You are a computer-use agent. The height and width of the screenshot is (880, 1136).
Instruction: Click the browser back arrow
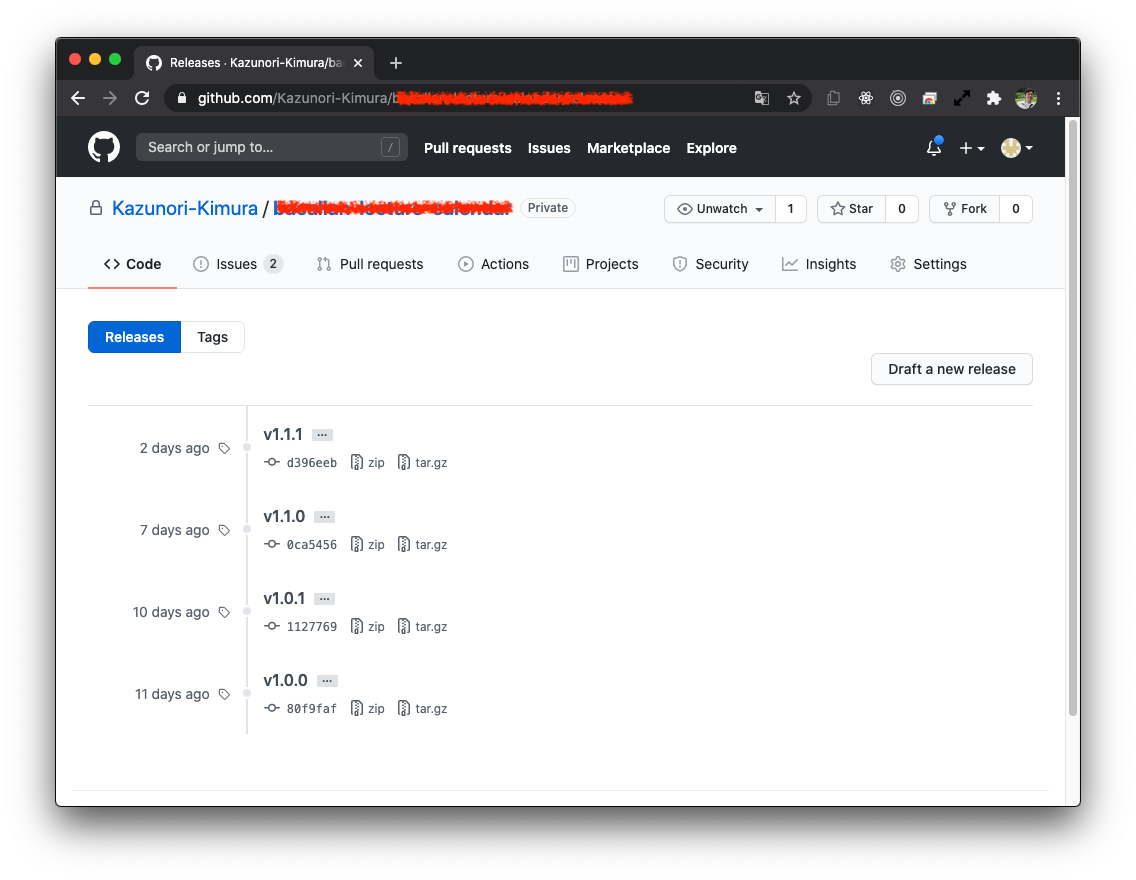[x=78, y=98]
